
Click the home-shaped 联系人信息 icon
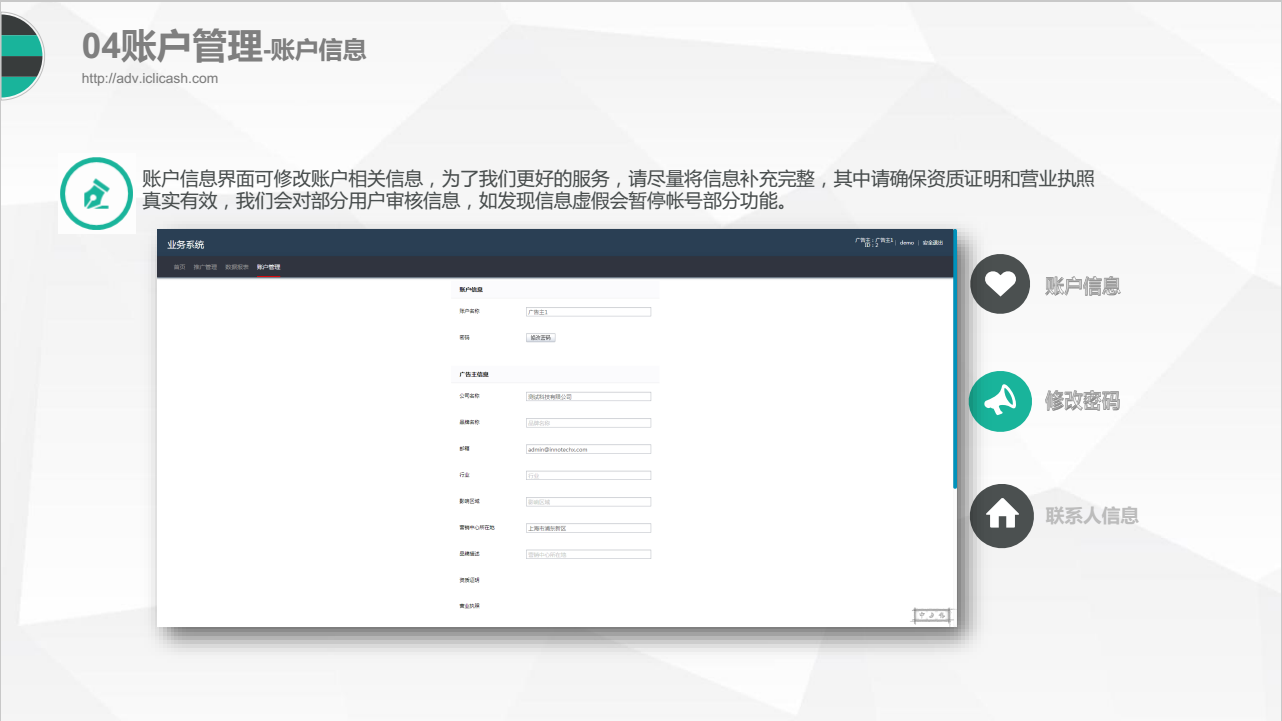coord(1001,516)
